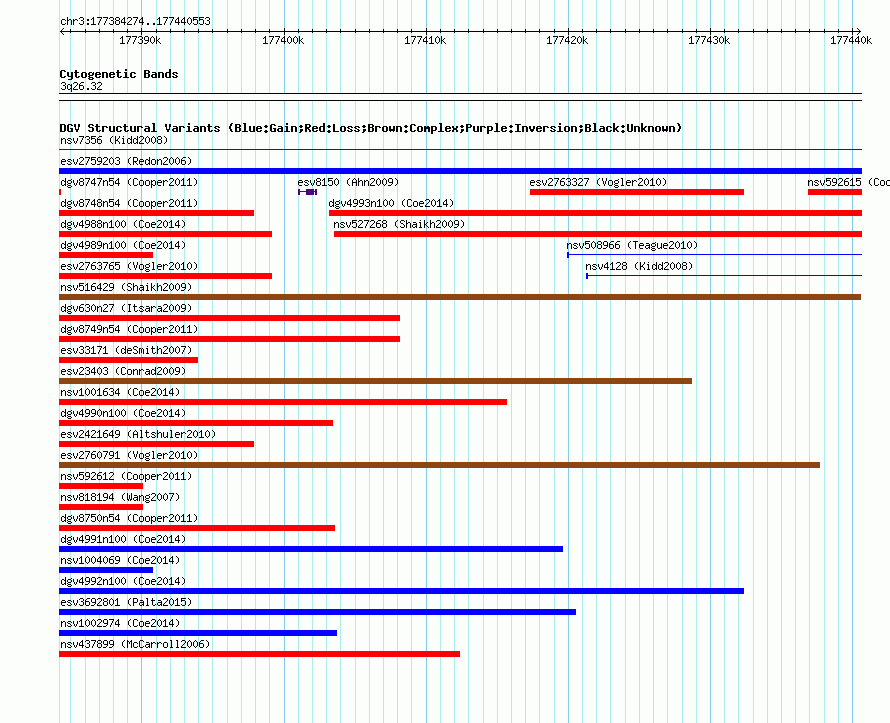This screenshot has height=723, width=890.
Task: Click the 177420k ruler position
Action: pos(567,40)
